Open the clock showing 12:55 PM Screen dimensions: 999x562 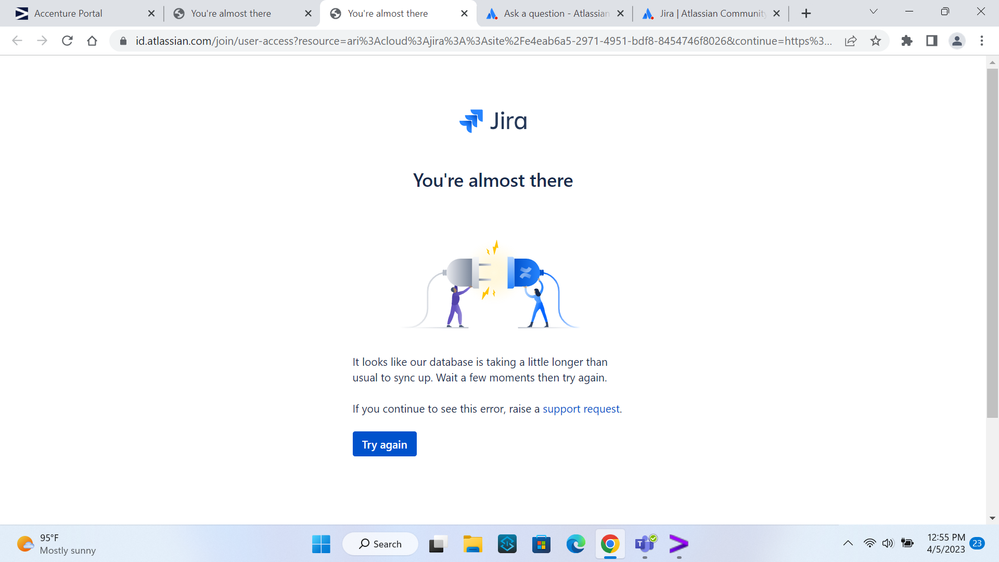[x=945, y=544]
